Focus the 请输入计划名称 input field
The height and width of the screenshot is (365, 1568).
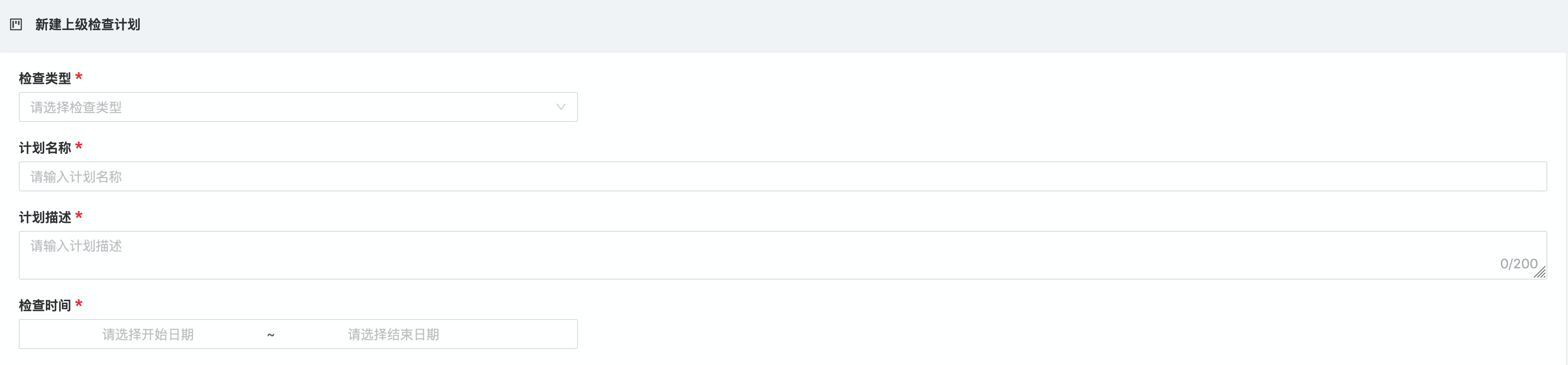[x=782, y=176]
